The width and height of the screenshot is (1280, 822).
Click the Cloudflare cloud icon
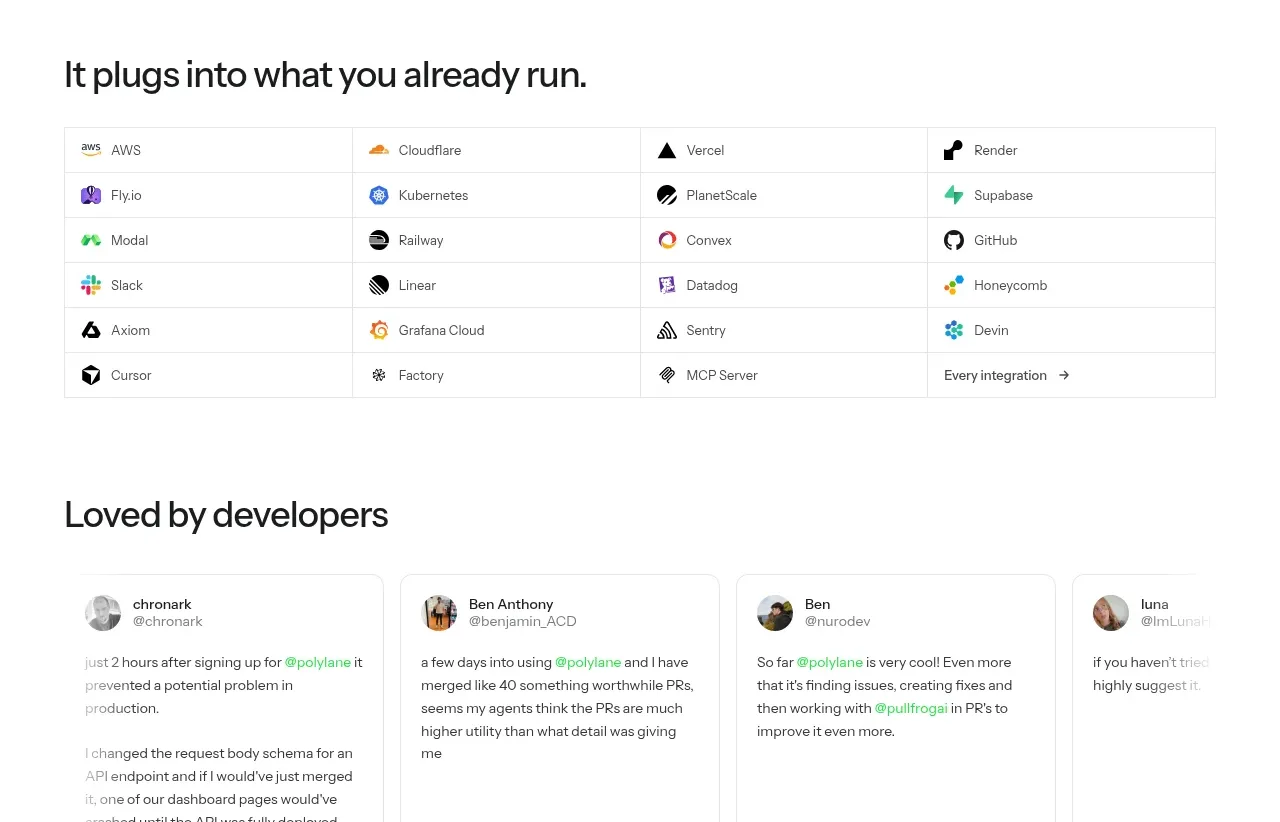[x=379, y=150]
